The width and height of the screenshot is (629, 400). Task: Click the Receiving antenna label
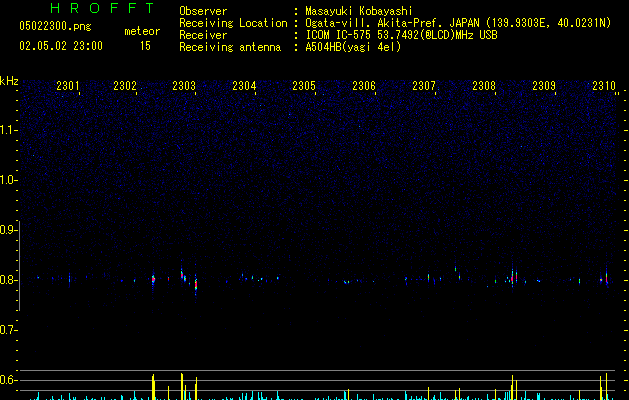[x=230, y=47]
